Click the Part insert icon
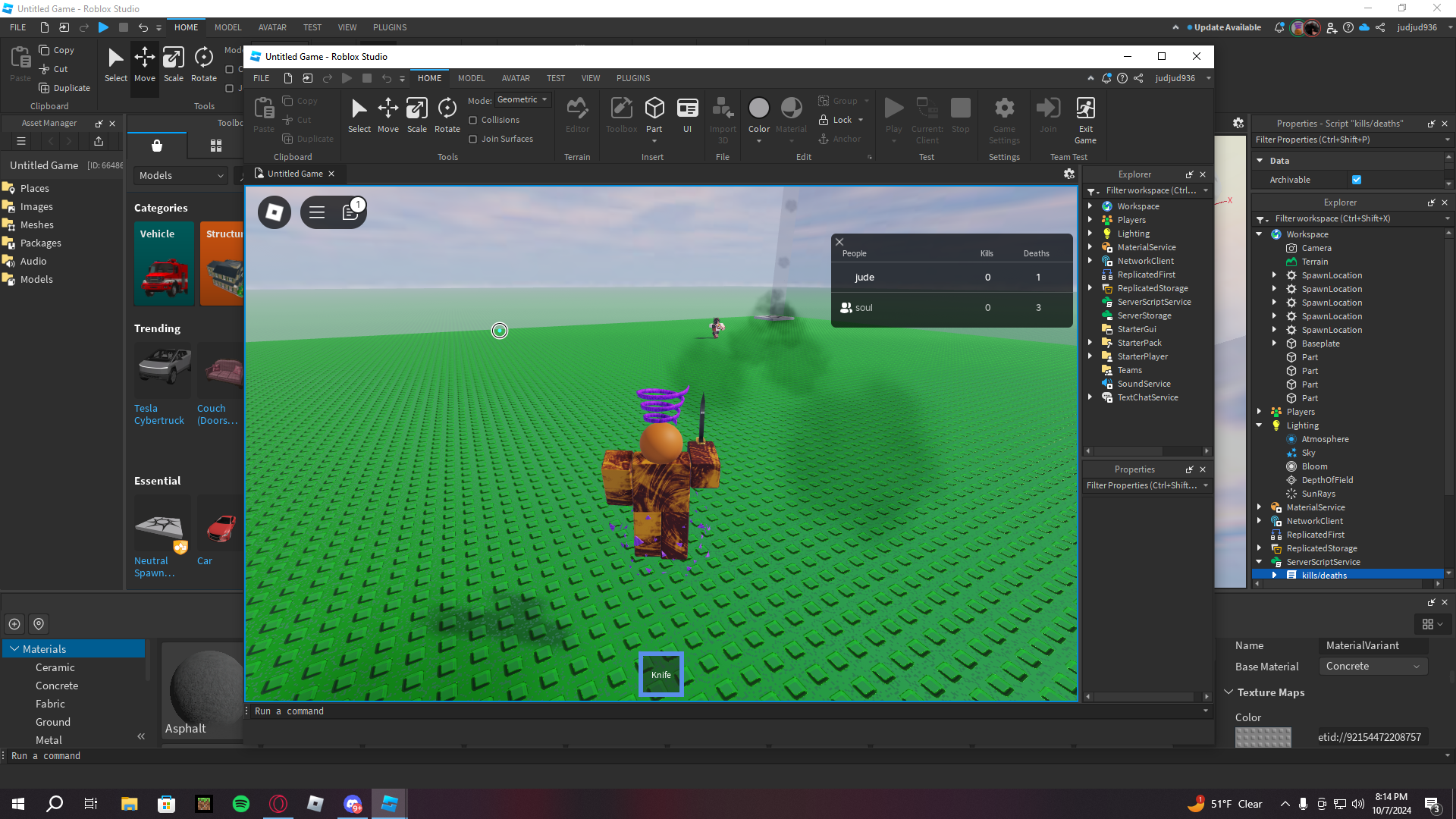The width and height of the screenshot is (1456, 819). (x=654, y=109)
